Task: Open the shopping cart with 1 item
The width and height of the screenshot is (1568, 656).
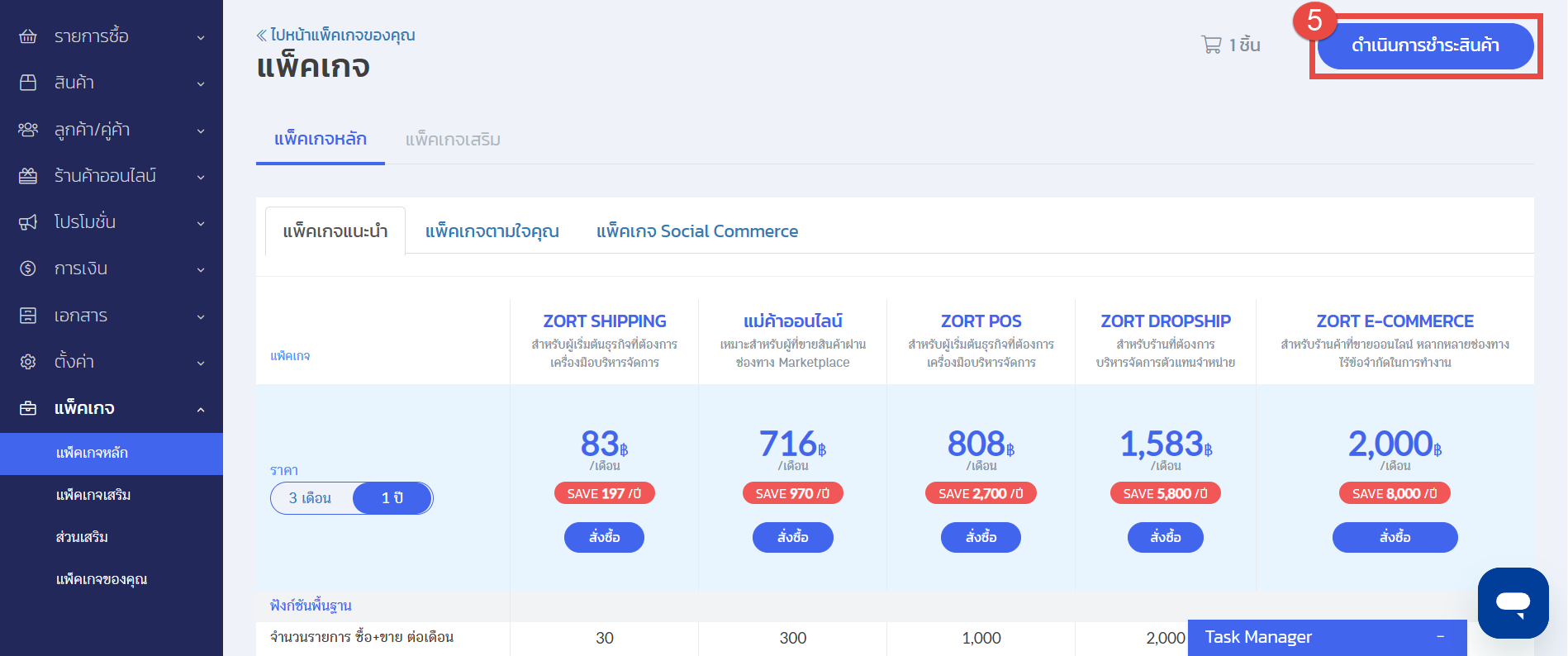Action: coord(1230,45)
